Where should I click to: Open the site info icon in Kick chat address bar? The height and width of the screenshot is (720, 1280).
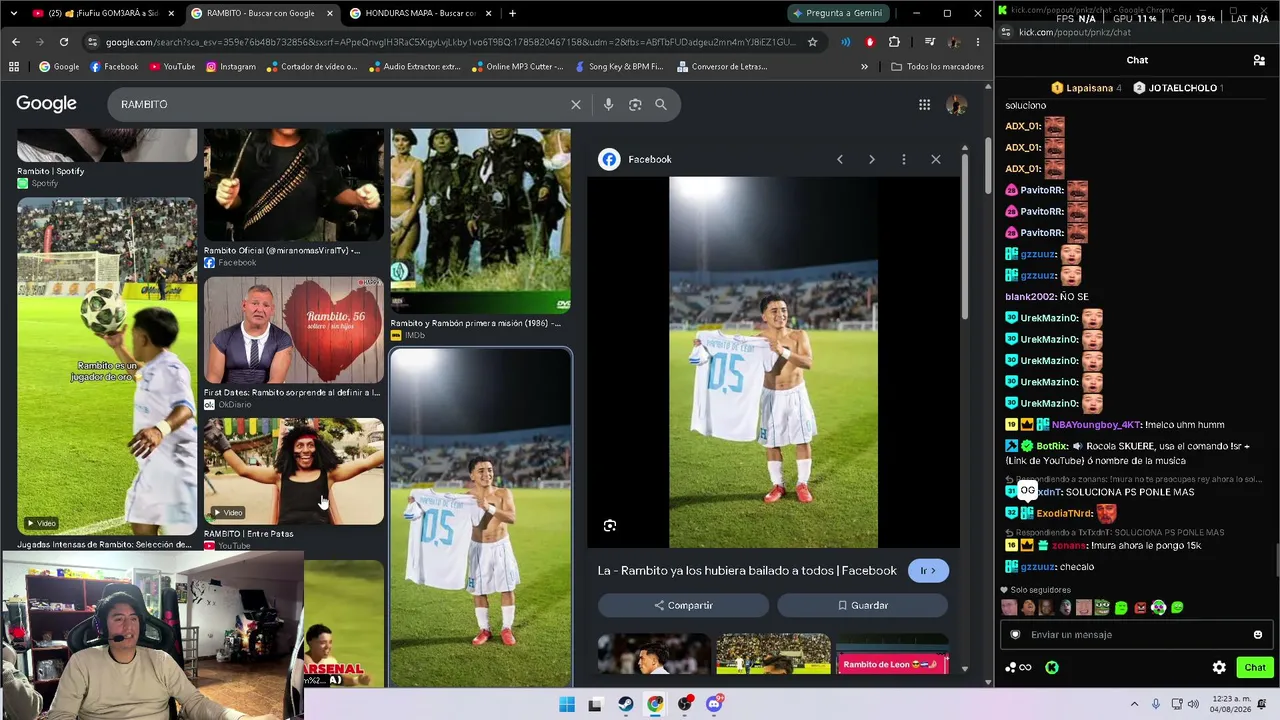[1005, 32]
